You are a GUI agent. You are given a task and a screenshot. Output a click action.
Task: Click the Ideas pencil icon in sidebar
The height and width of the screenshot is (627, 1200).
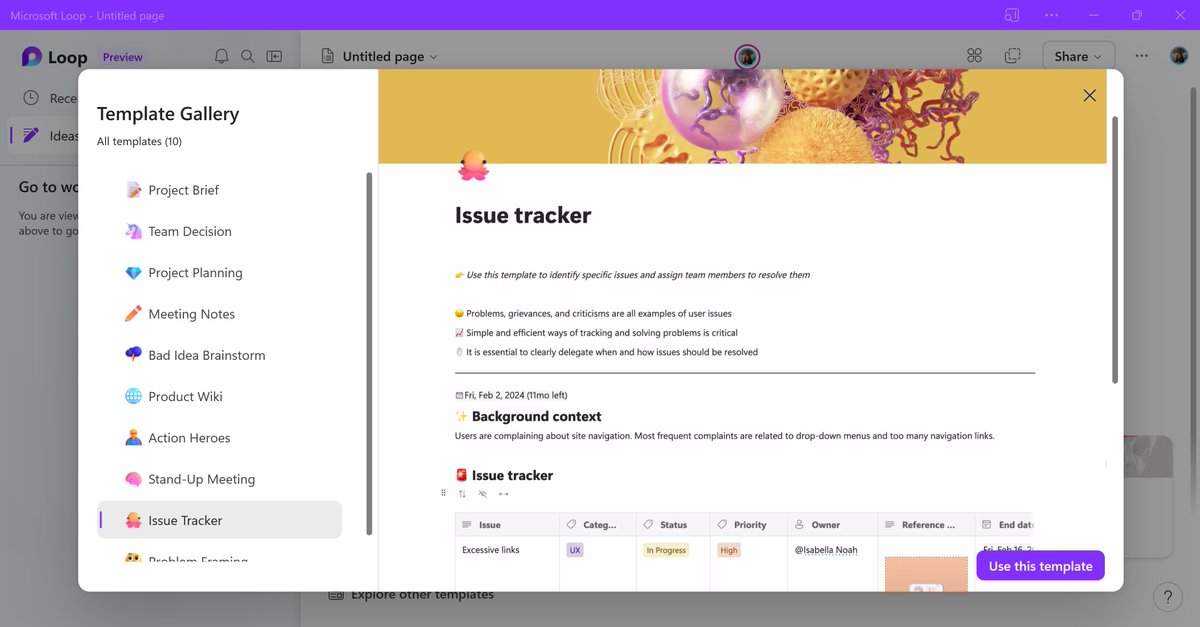click(x=31, y=135)
